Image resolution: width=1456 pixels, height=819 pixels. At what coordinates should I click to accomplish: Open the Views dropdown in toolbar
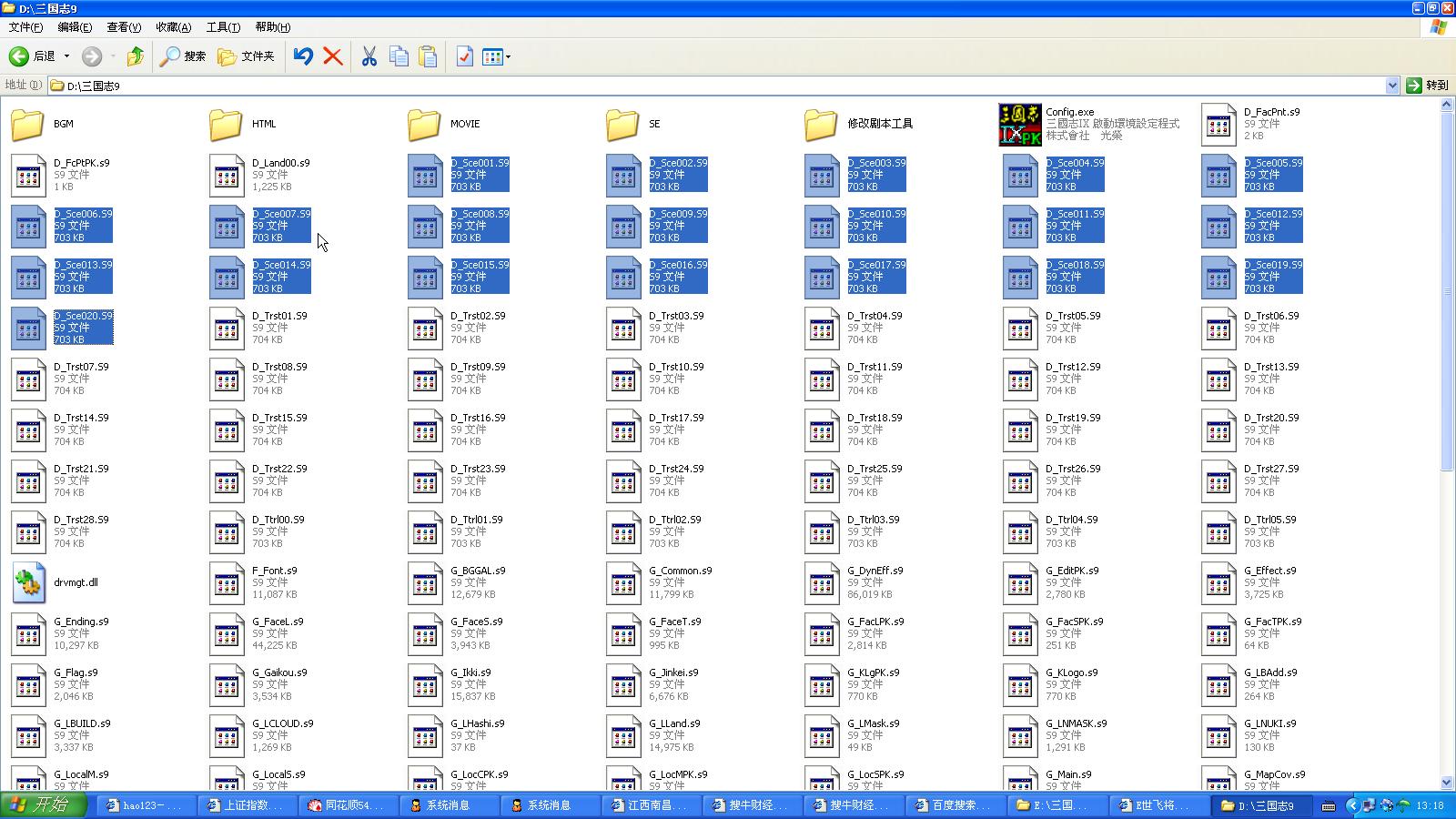tap(496, 56)
